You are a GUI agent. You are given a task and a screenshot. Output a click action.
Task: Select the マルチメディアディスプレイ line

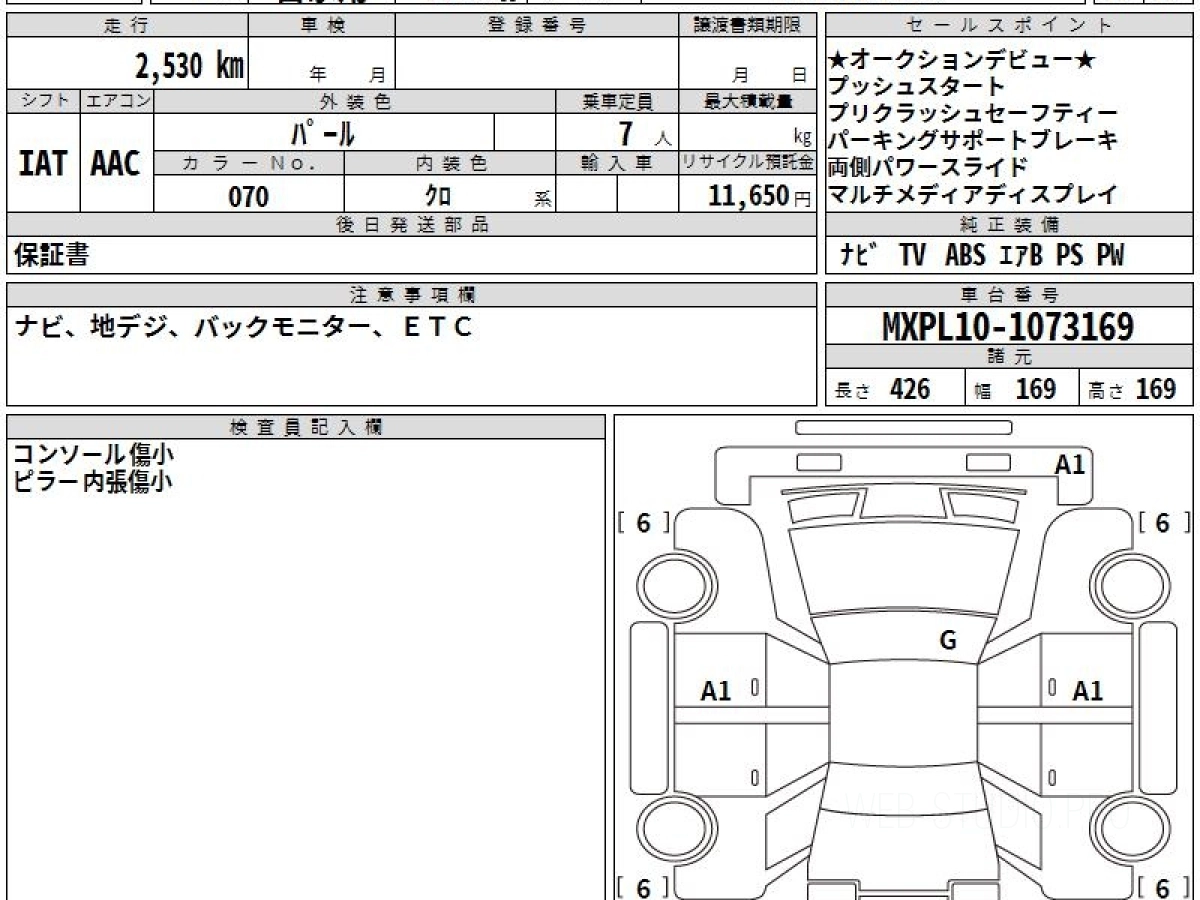click(972, 194)
